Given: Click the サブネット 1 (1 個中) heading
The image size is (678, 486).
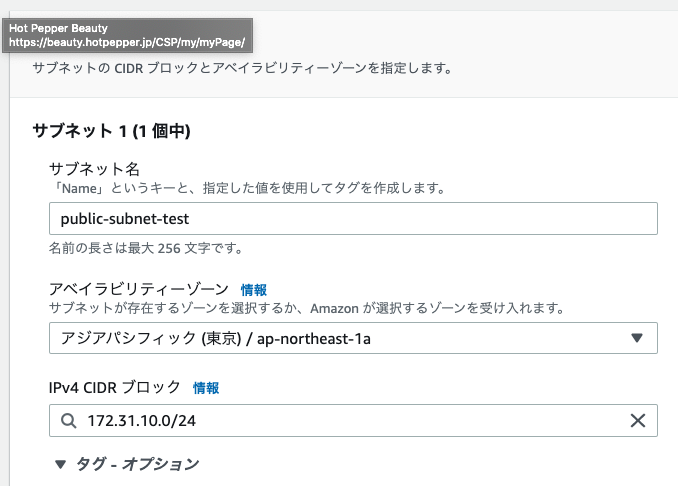Looking at the screenshot, I should point(111,131).
